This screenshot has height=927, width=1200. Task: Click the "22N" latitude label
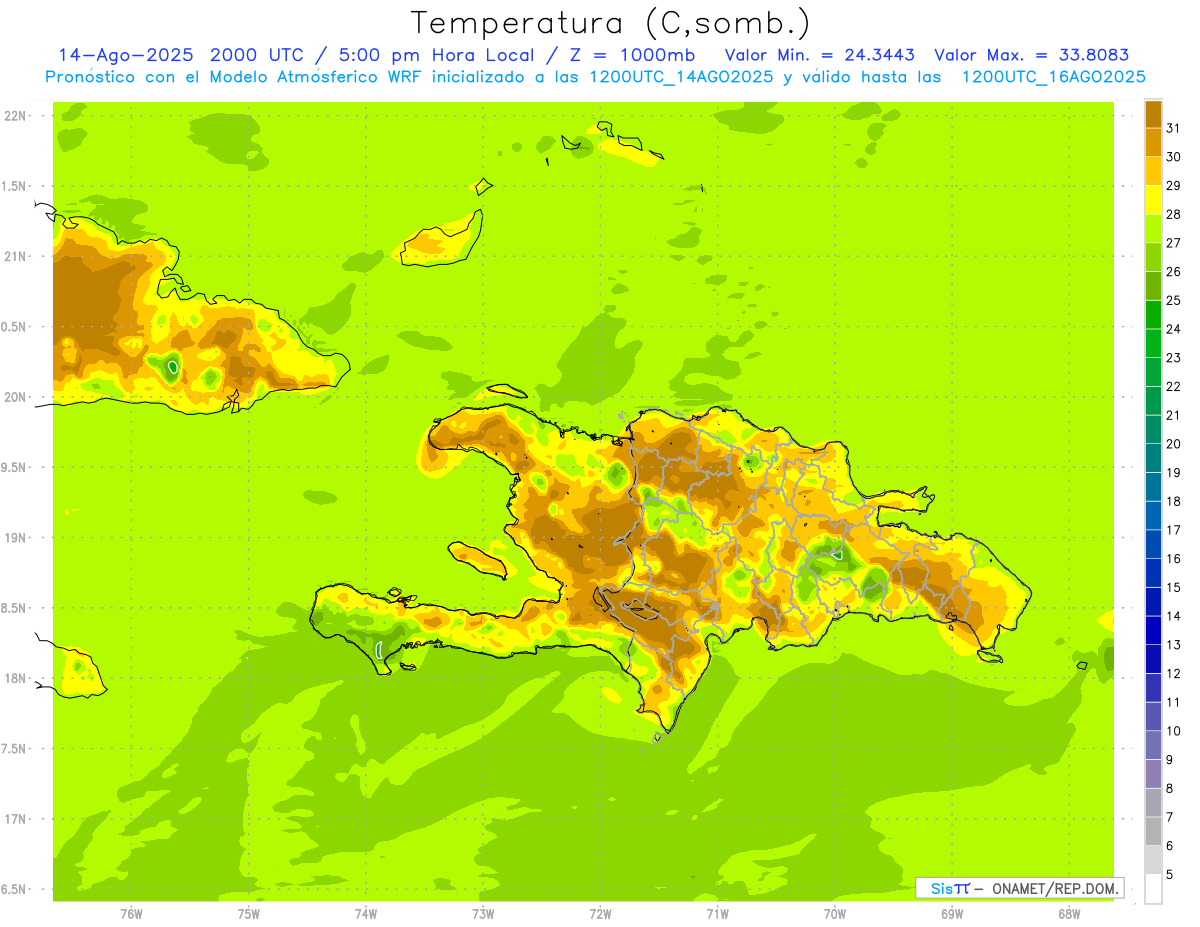click(16, 116)
